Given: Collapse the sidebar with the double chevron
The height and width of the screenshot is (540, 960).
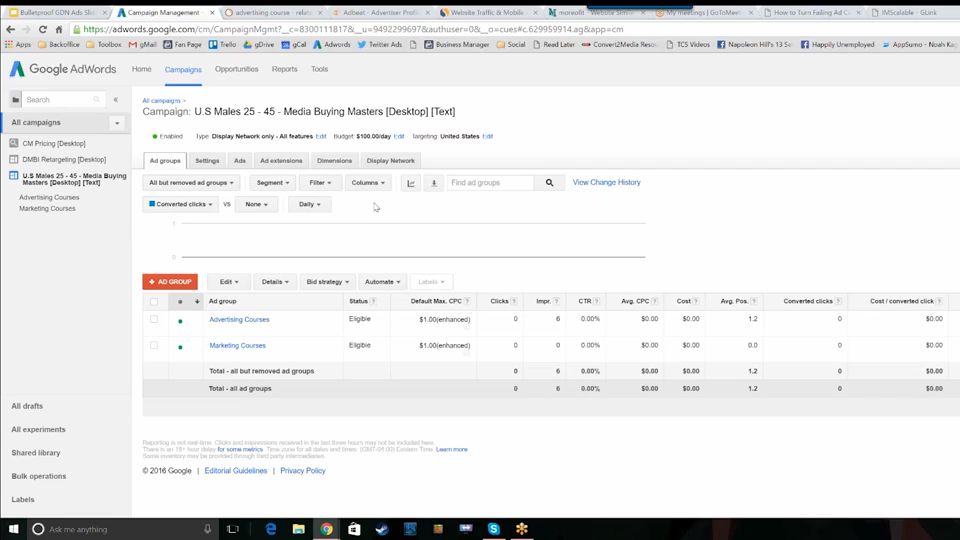Looking at the screenshot, I should click(116, 99).
